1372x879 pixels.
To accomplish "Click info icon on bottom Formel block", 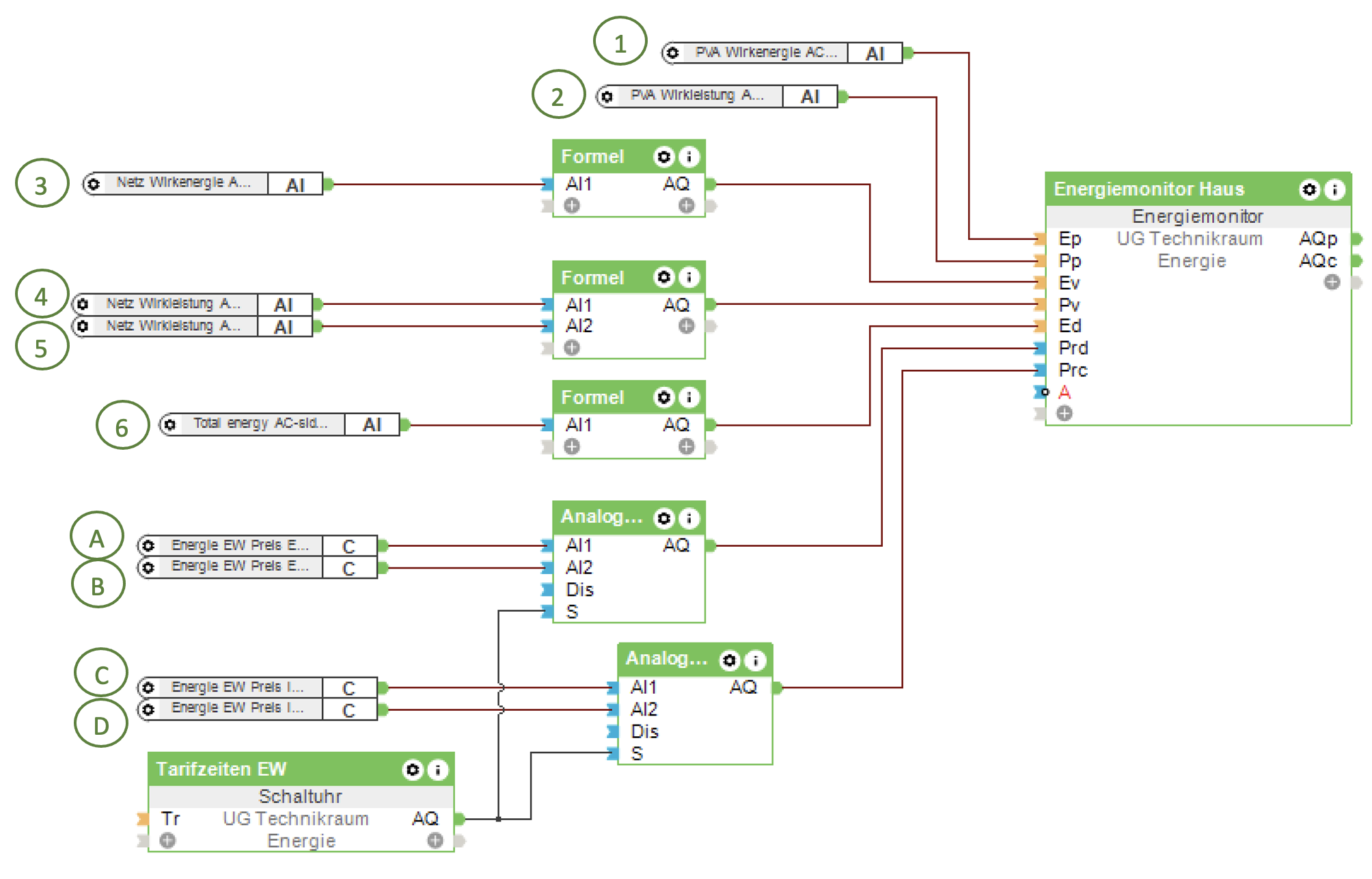I will 689,397.
